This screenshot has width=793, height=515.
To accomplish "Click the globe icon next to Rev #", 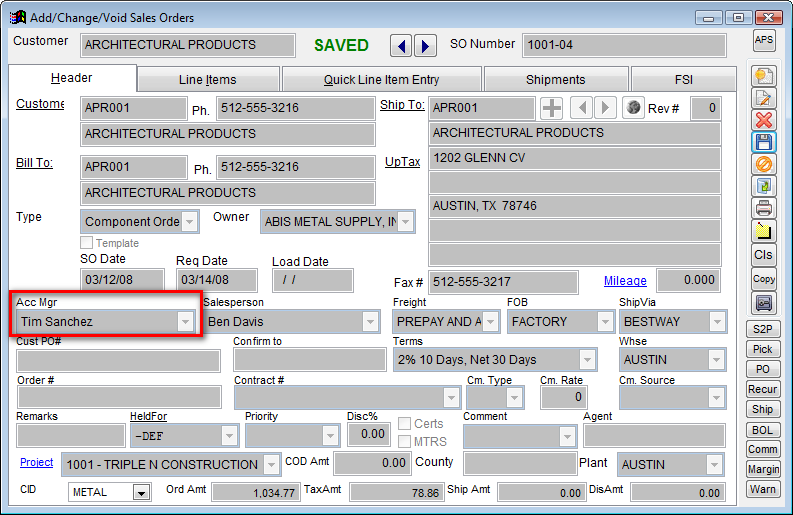I will [x=632, y=108].
